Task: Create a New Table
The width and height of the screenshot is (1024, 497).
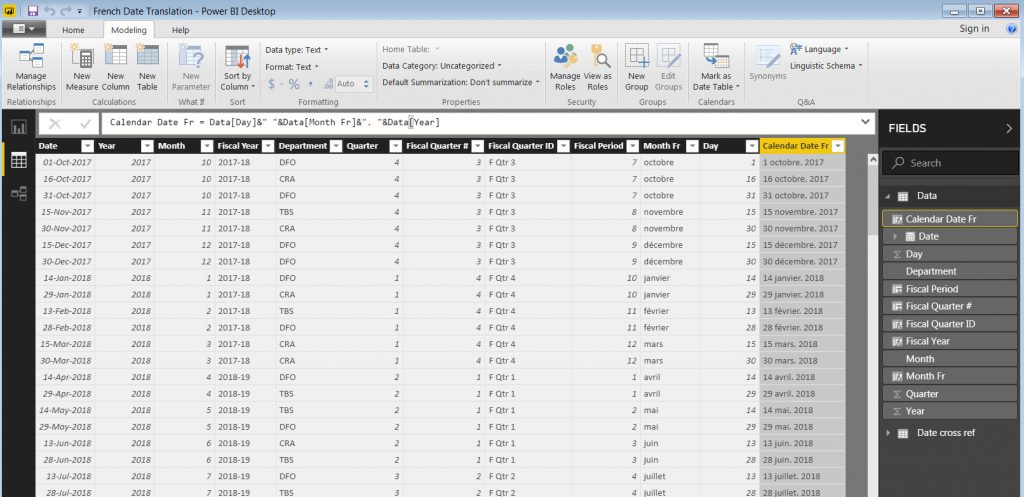Action: pos(147,60)
